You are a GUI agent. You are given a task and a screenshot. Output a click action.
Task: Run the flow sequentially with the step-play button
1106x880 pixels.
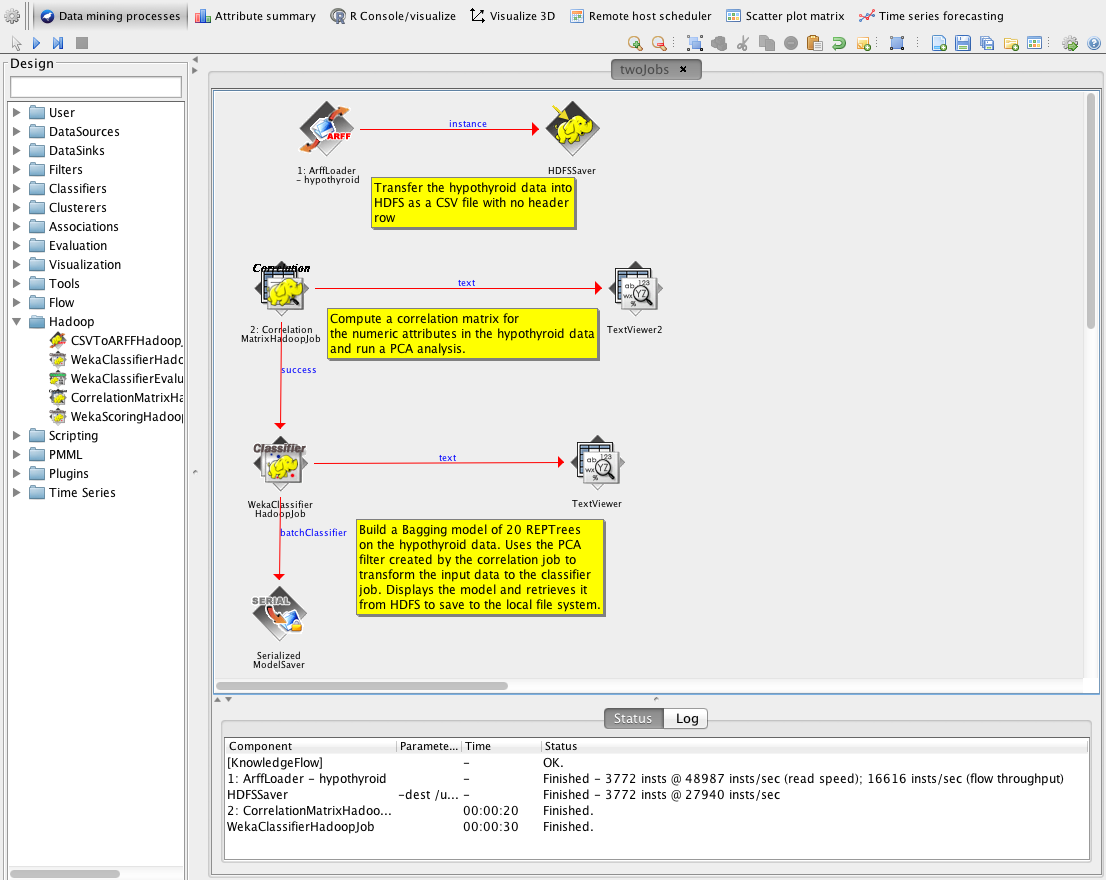point(58,44)
